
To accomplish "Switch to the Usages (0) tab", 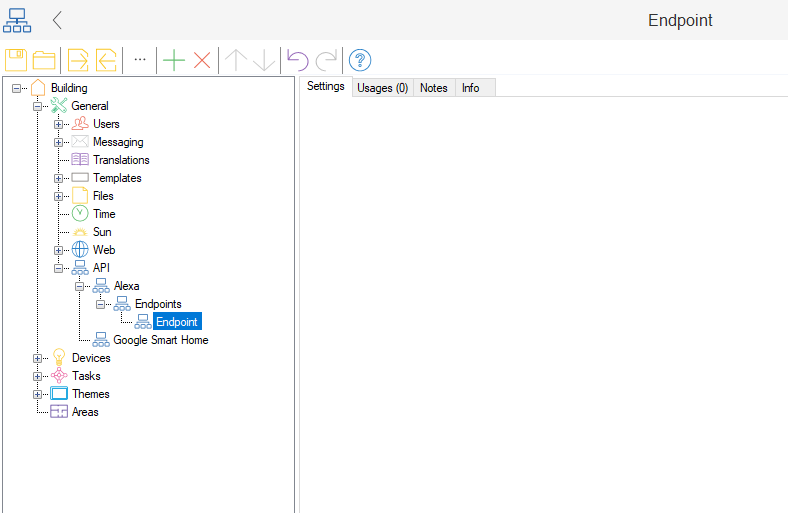I will point(382,88).
